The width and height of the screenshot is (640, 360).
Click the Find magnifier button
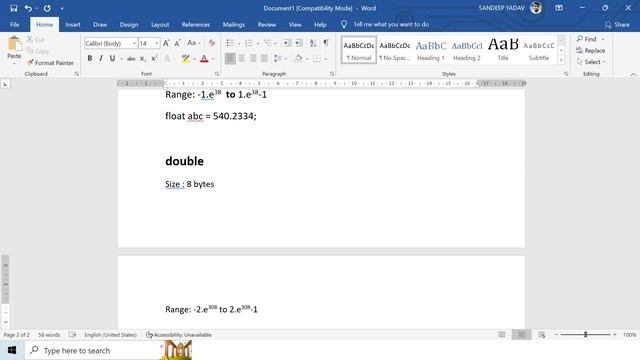[x=587, y=39]
